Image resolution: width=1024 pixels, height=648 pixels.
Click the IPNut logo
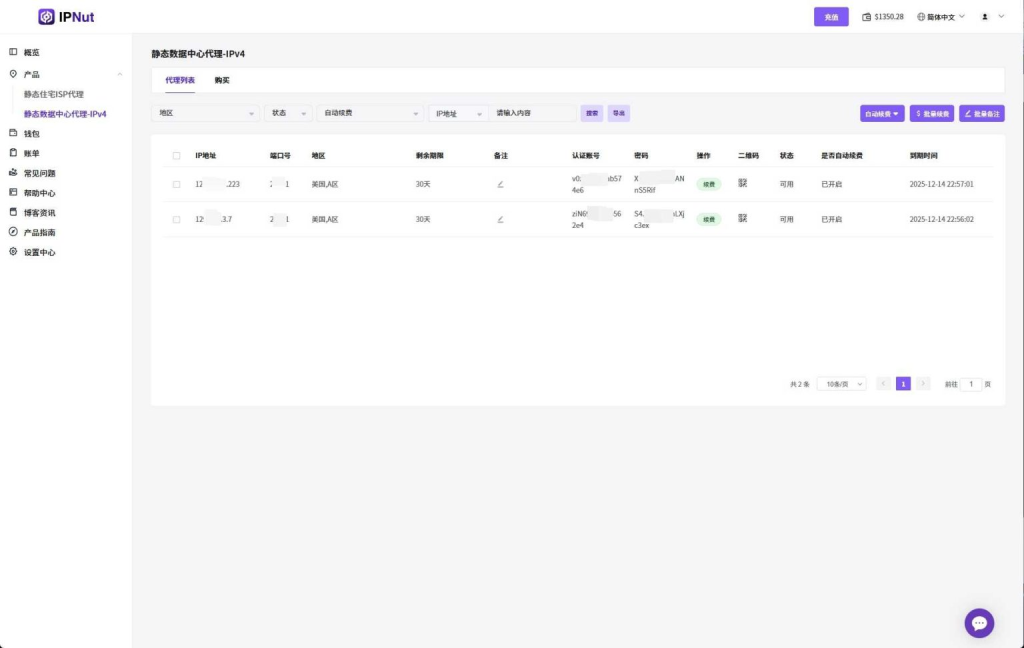coord(66,17)
